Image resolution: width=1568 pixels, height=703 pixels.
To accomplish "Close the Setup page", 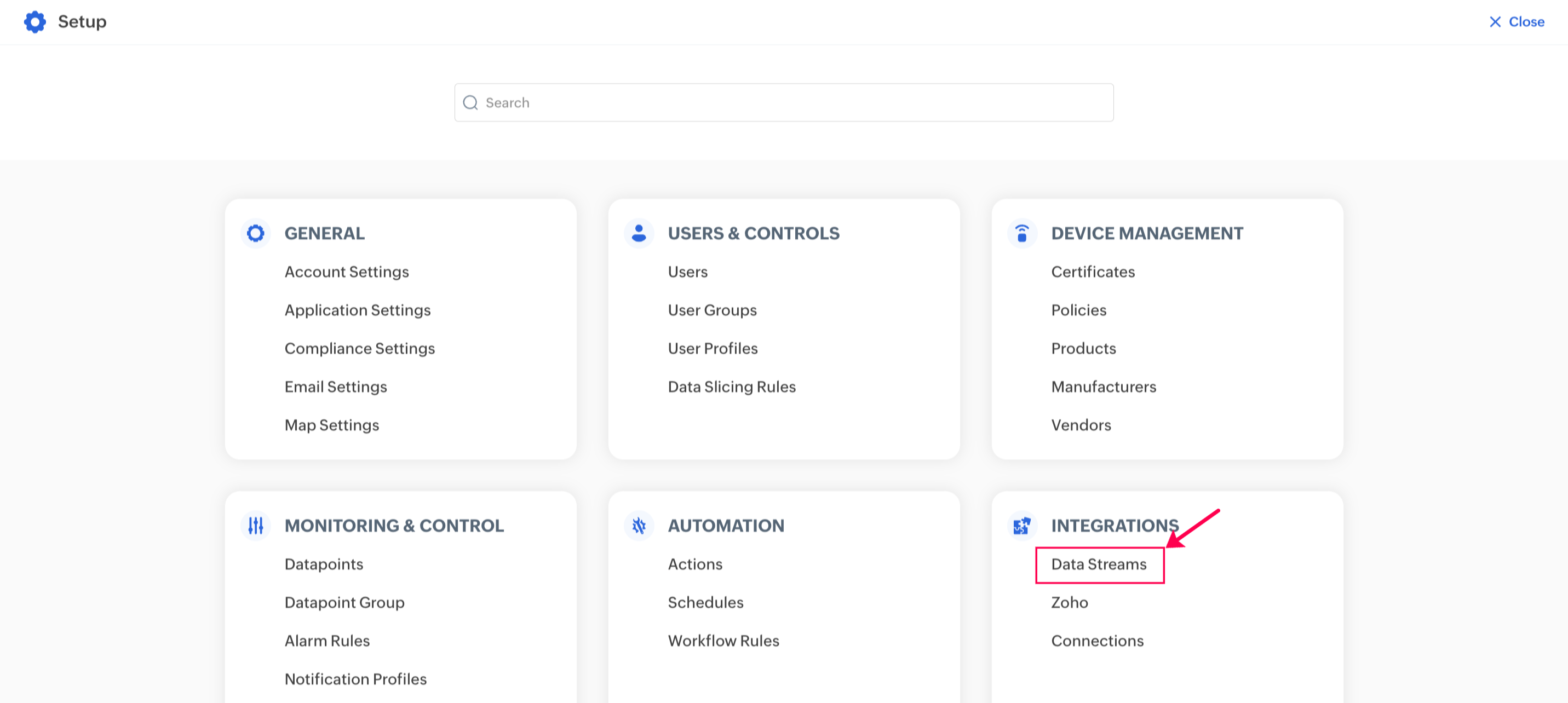I will 1517,22.
